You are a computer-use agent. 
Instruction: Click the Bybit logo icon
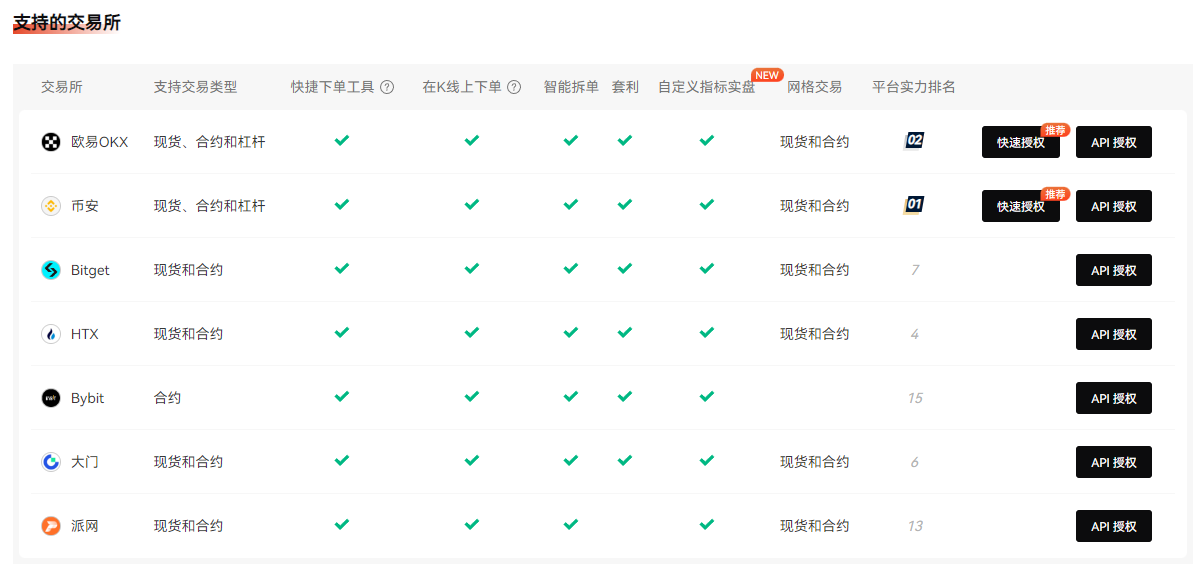[50, 398]
